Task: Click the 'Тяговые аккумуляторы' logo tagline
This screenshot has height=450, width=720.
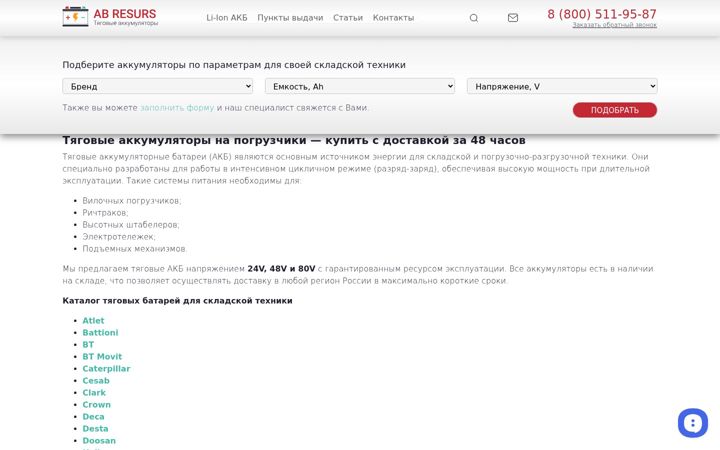Action: [x=126, y=23]
